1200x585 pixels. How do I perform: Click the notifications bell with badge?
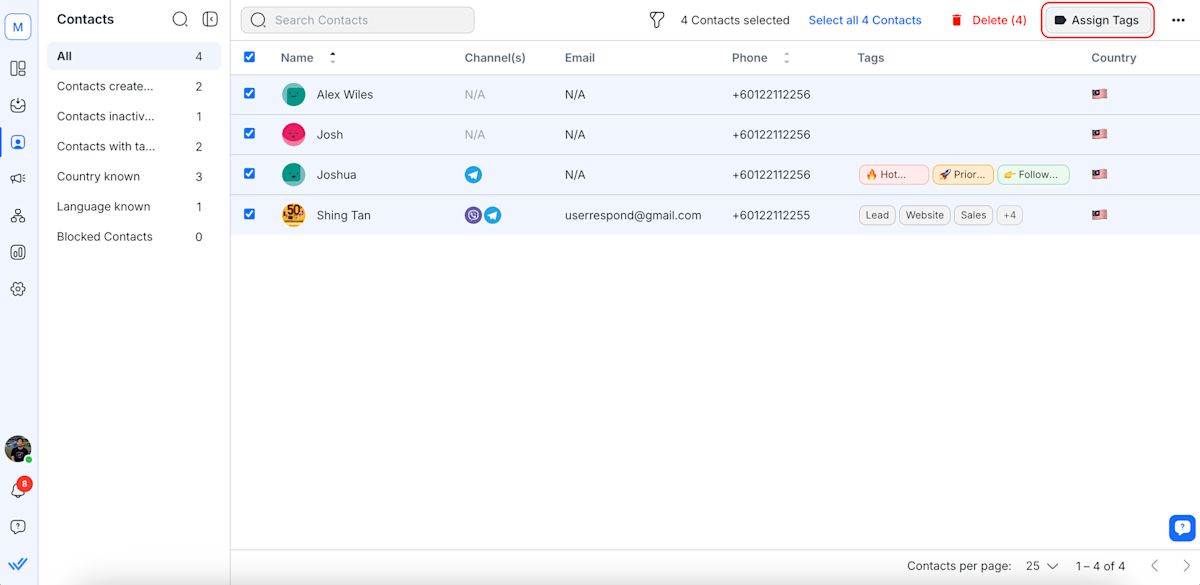(x=18, y=490)
